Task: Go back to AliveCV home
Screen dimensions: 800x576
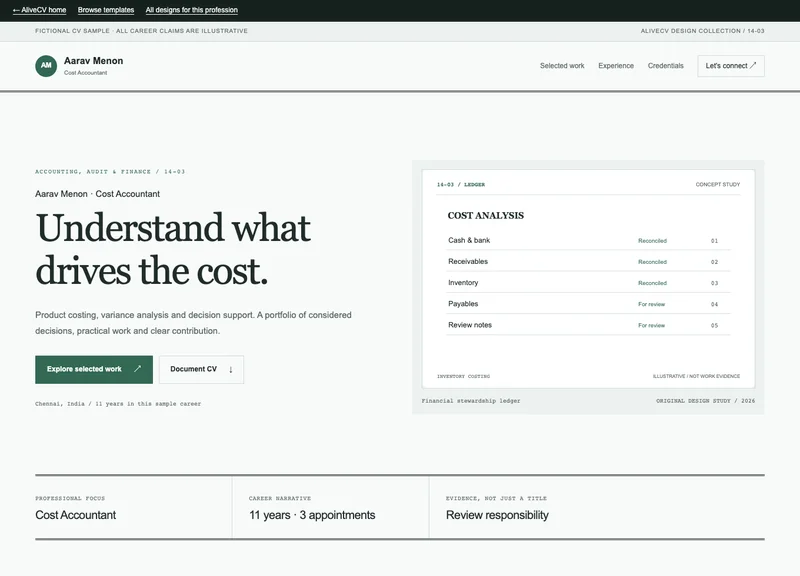Action: coord(39,10)
